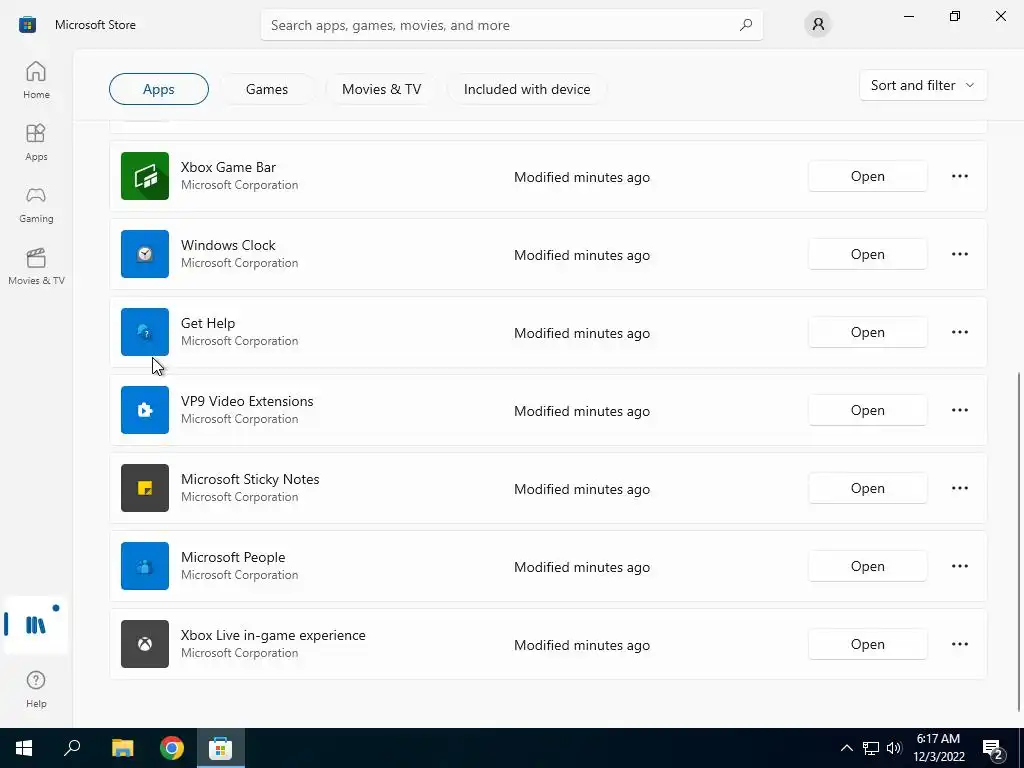
Task: Click the Microsoft Store logo icon
Action: point(27,25)
